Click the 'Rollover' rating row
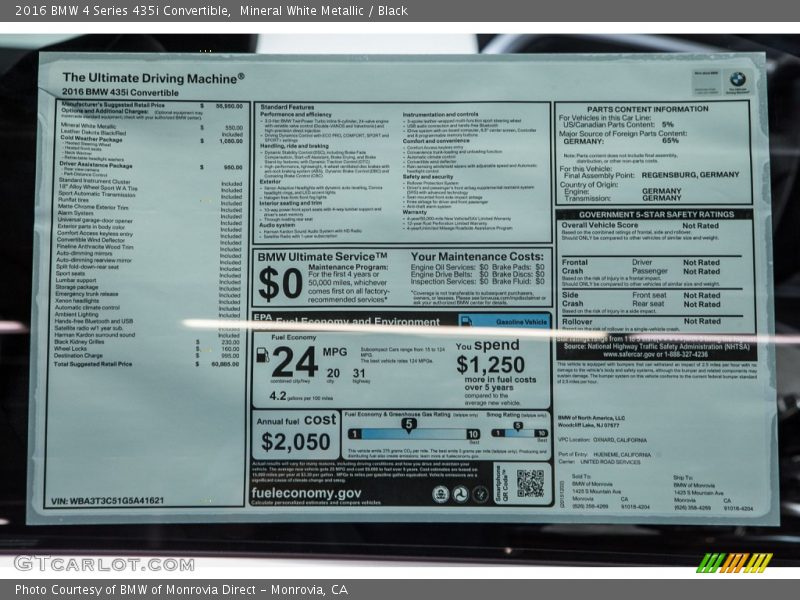Viewport: 800px width, 600px height. (641, 321)
